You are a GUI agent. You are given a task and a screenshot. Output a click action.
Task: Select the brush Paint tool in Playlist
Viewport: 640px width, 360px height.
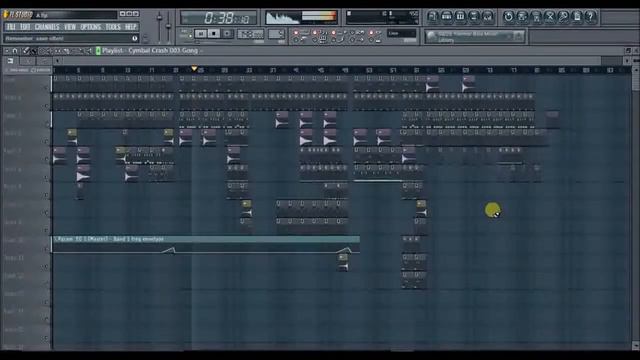point(34,51)
